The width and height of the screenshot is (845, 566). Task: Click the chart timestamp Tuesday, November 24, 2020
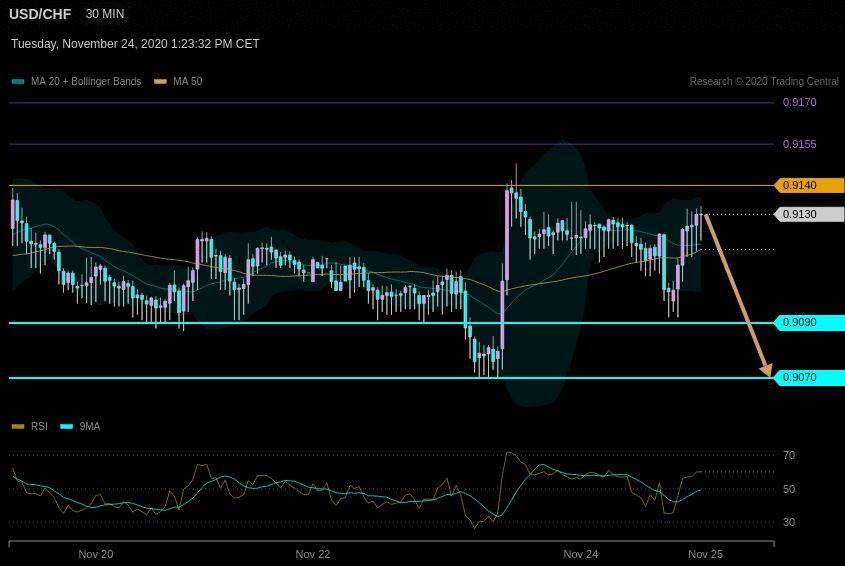point(135,44)
